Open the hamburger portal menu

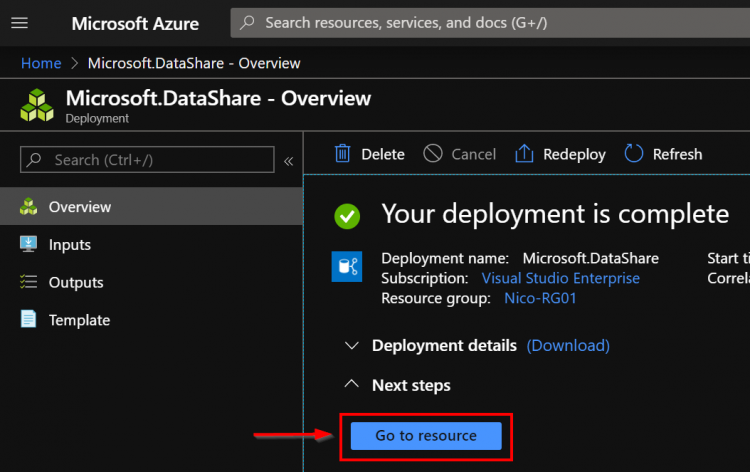pos(20,23)
